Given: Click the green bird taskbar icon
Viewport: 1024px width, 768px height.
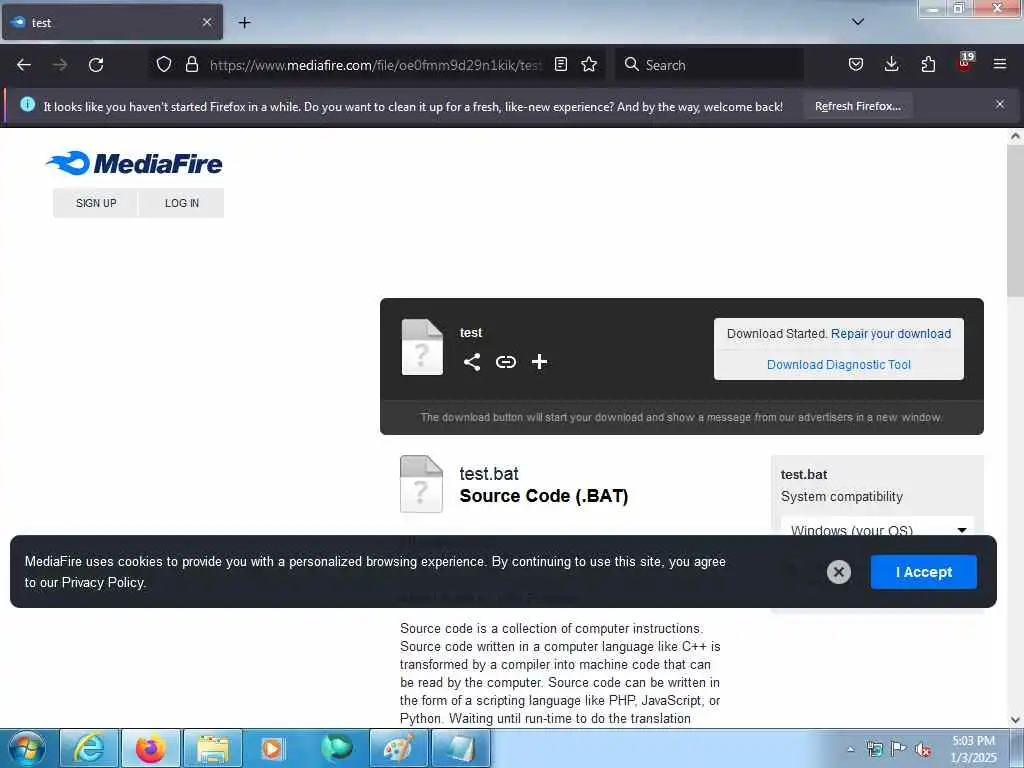Looking at the screenshot, I should coord(337,748).
